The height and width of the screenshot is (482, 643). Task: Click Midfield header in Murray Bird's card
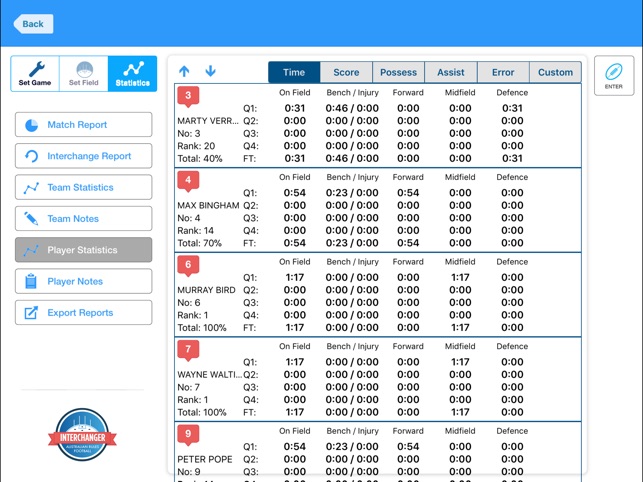point(460,262)
